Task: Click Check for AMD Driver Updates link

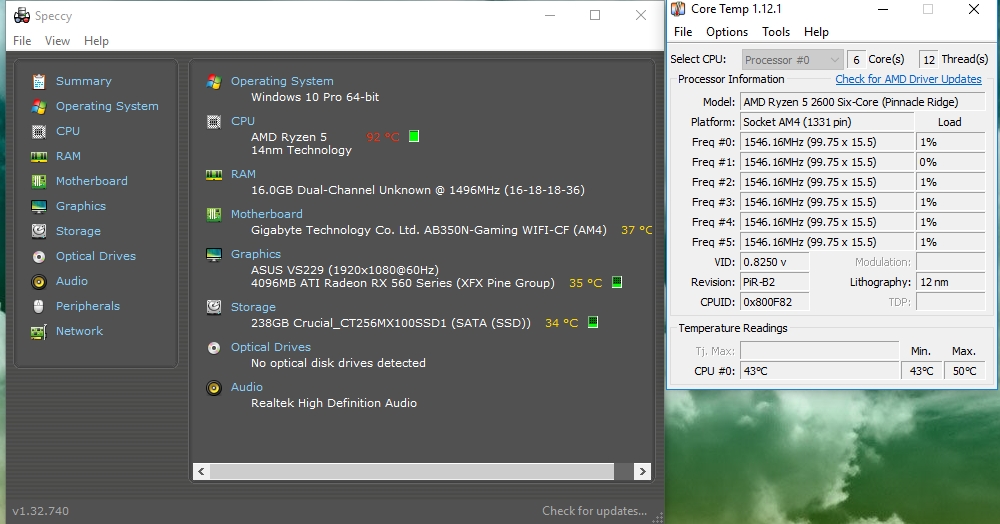Action: click(x=908, y=79)
